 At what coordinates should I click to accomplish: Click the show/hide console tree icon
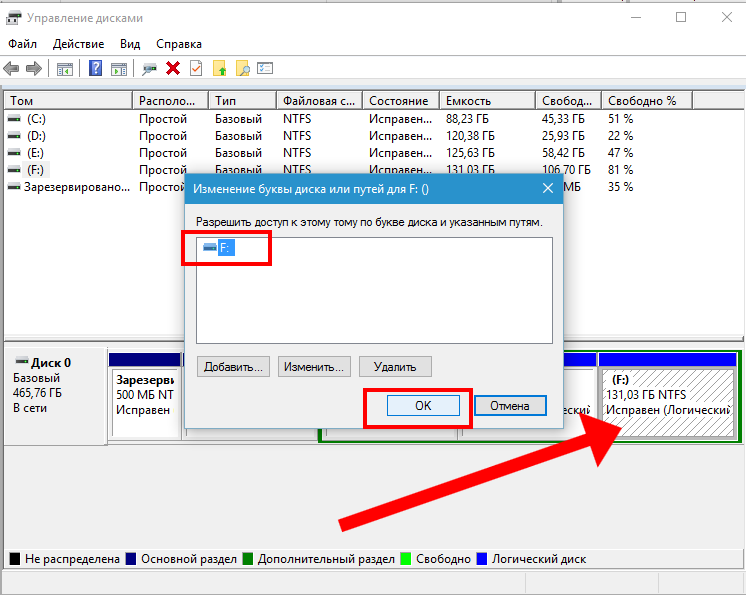pos(64,69)
